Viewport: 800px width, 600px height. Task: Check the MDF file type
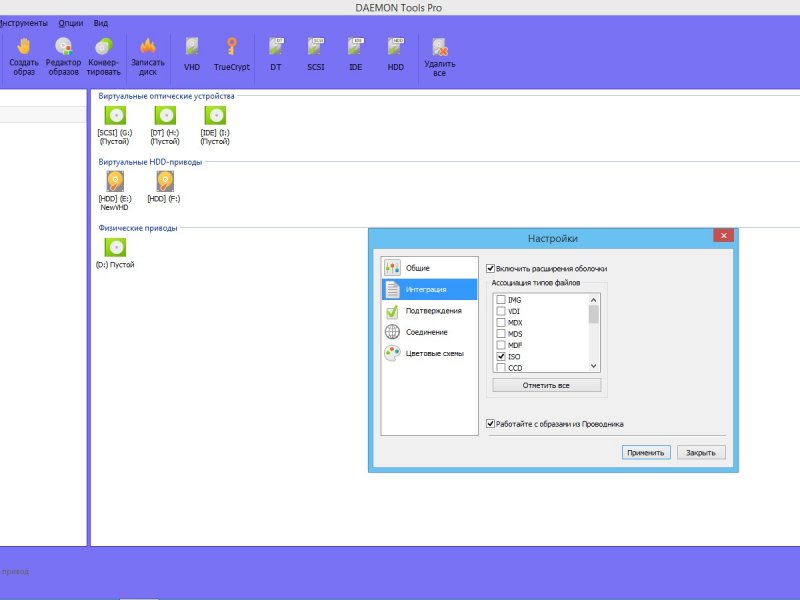click(x=501, y=345)
